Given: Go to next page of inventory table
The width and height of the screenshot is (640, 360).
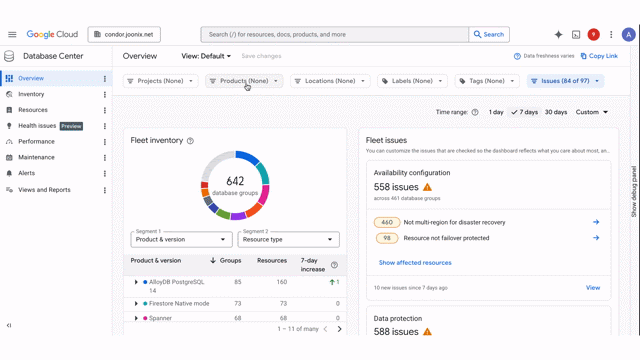Looking at the screenshot, I should pyautogui.click(x=339, y=329).
